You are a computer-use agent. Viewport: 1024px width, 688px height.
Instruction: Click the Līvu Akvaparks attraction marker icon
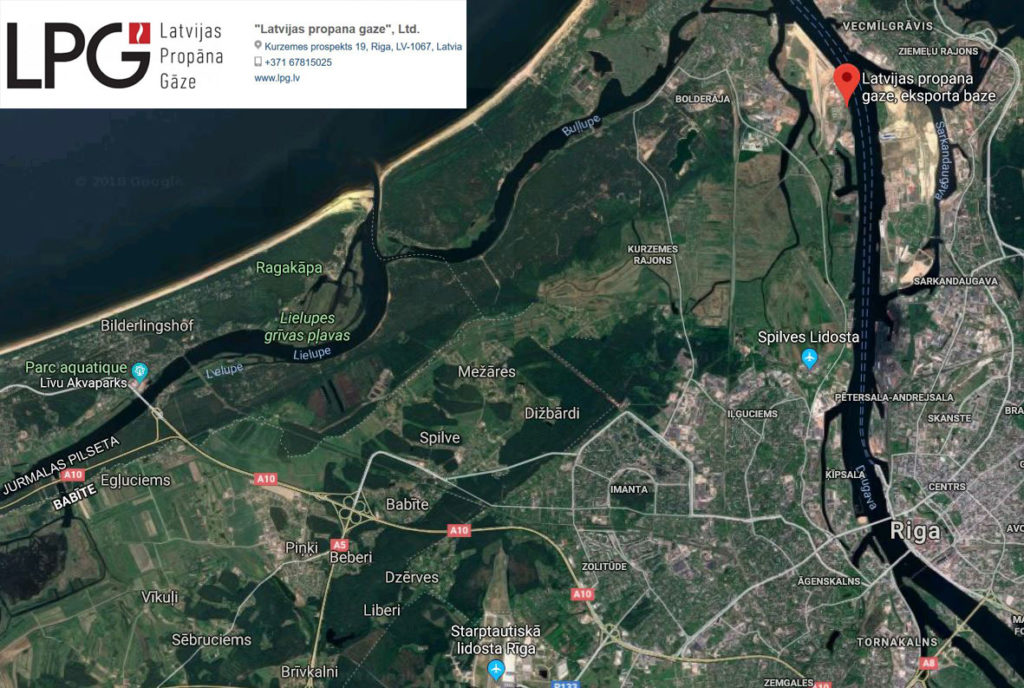139,372
